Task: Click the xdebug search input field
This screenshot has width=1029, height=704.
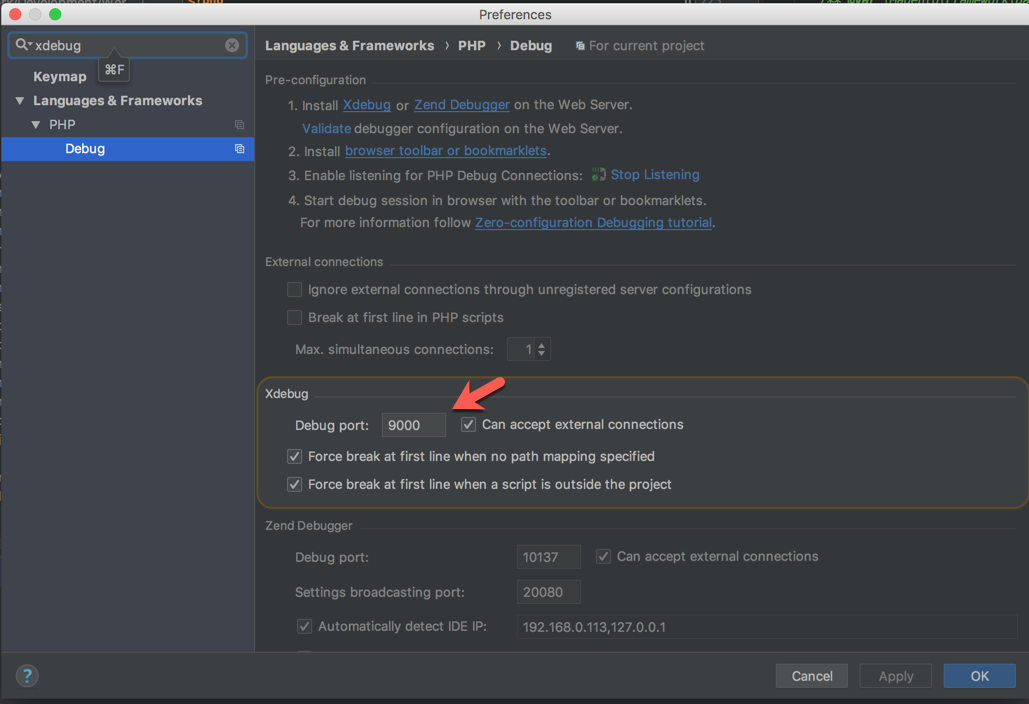Action: coord(128,45)
